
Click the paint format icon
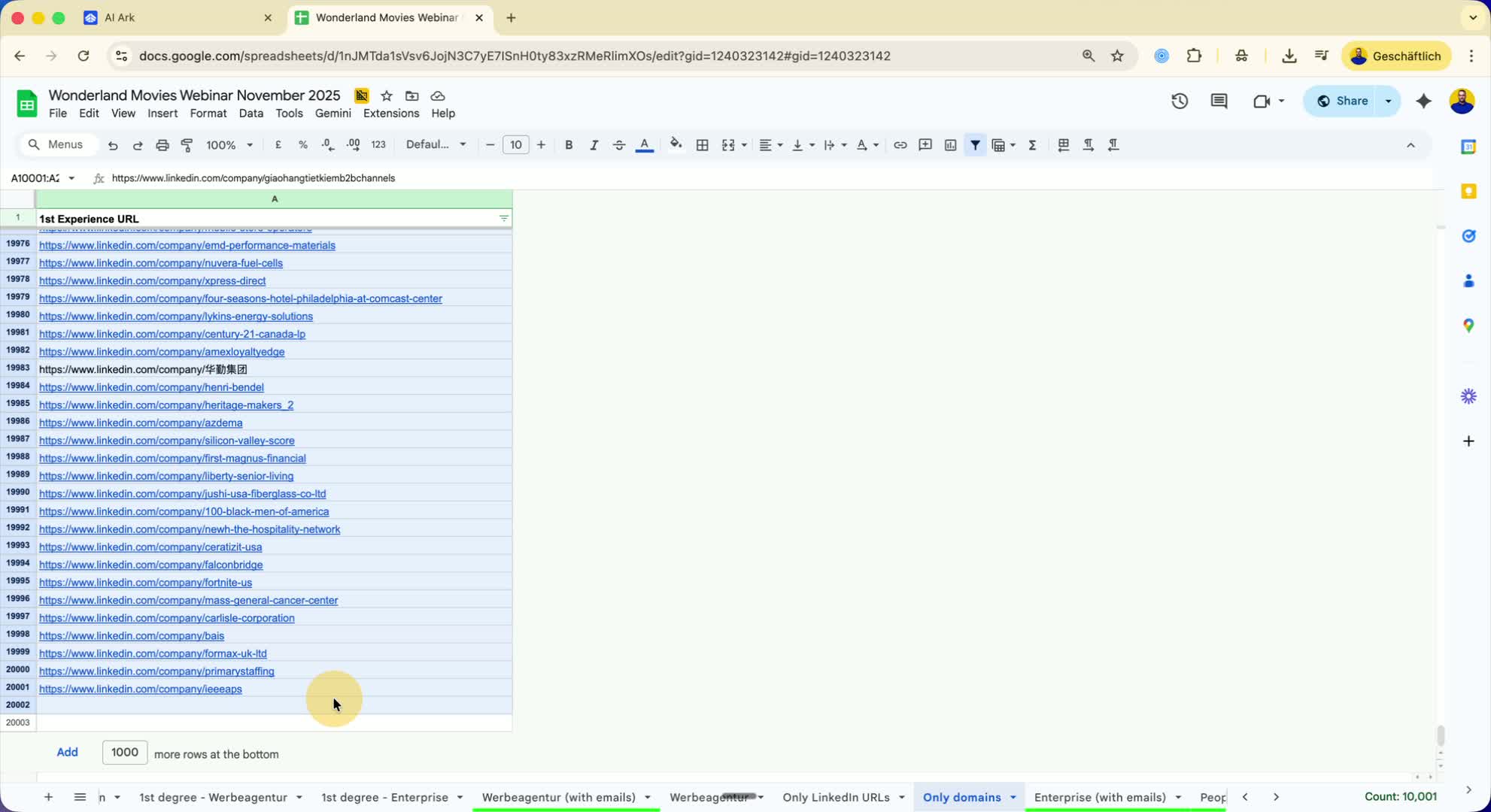(x=187, y=145)
